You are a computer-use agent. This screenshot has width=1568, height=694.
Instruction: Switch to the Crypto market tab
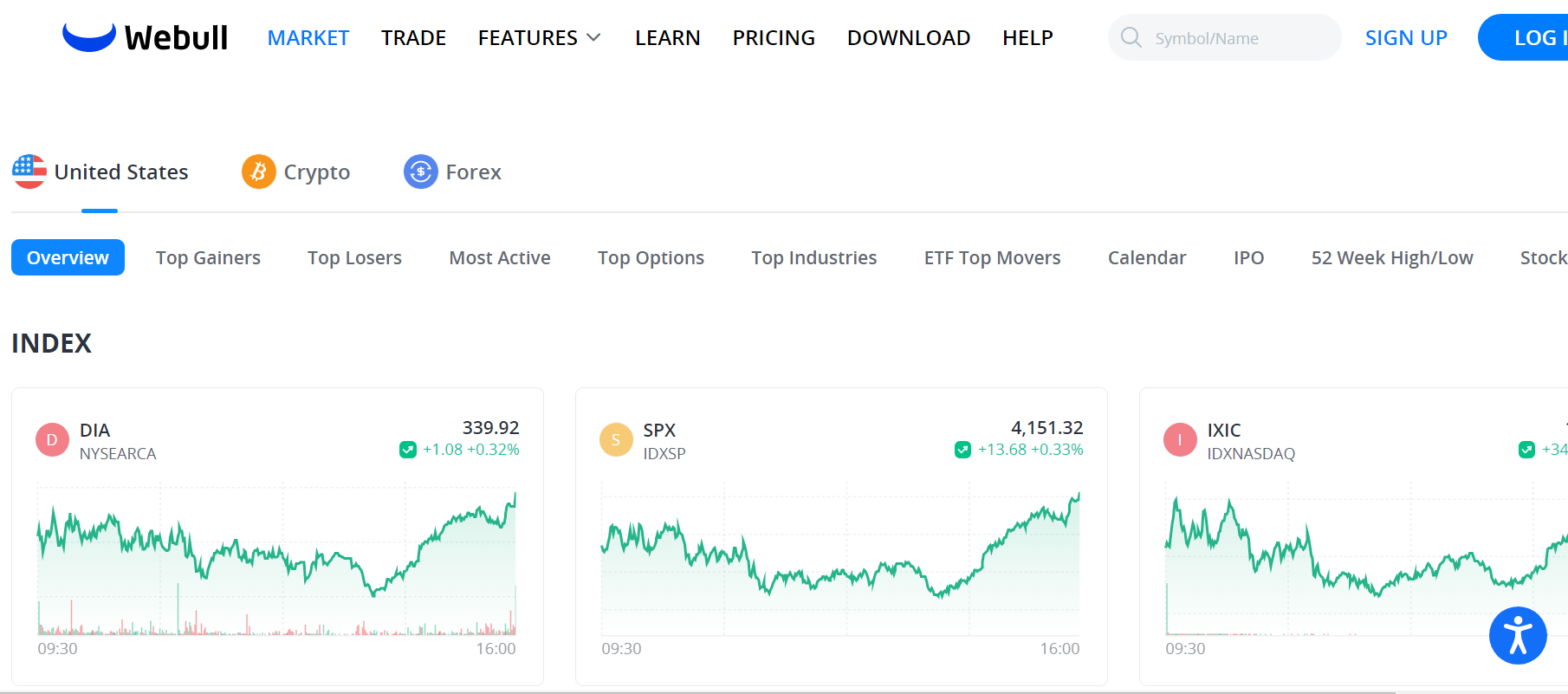[x=295, y=172]
